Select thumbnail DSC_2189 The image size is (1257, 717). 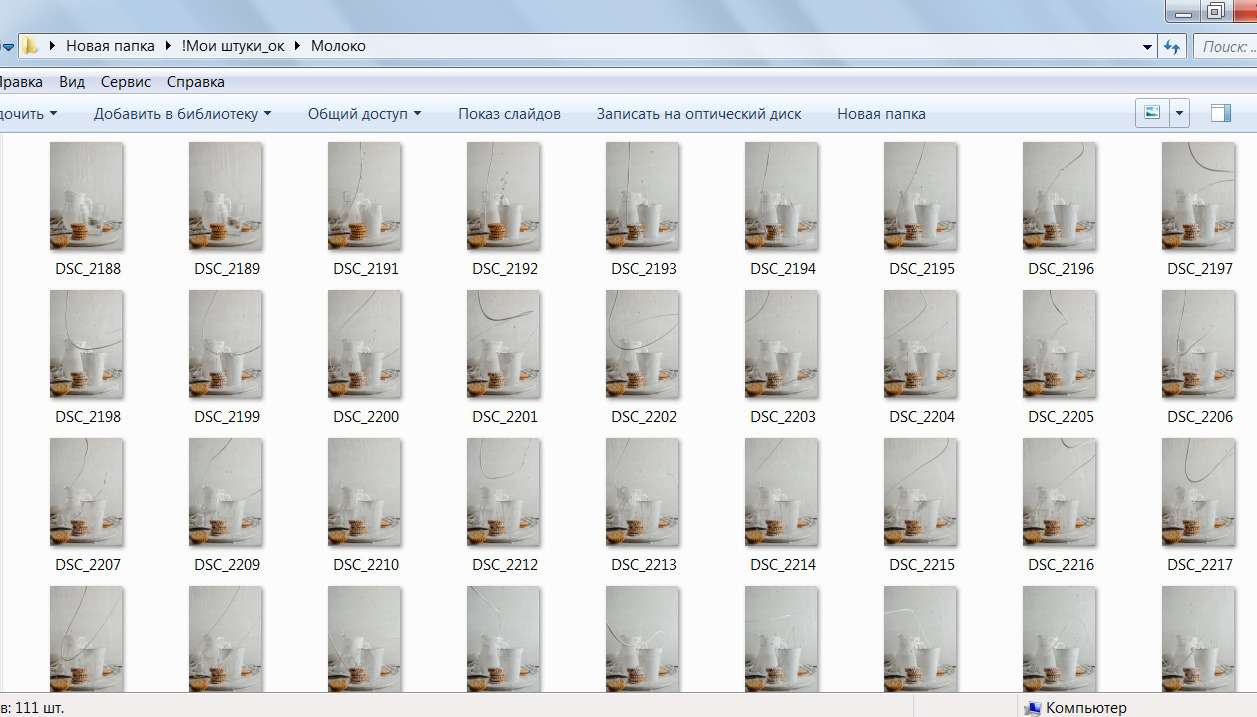226,196
